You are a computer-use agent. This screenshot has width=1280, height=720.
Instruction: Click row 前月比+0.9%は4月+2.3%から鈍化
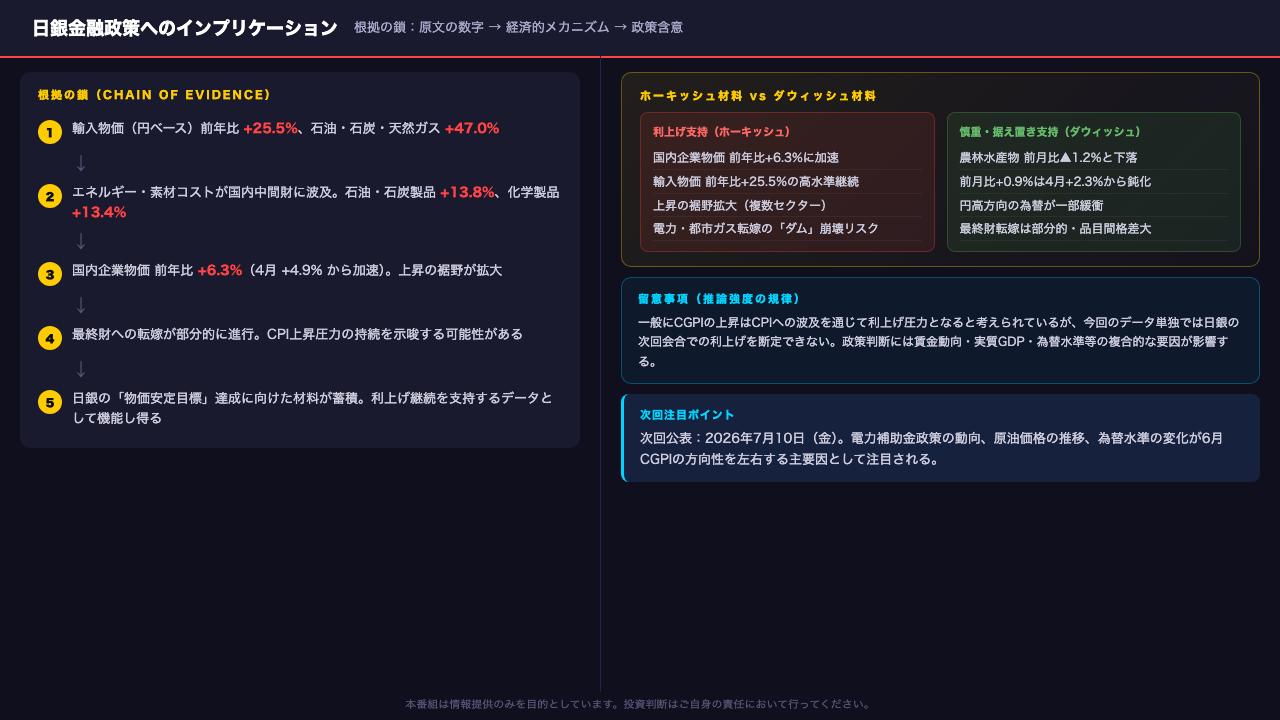(x=1093, y=181)
